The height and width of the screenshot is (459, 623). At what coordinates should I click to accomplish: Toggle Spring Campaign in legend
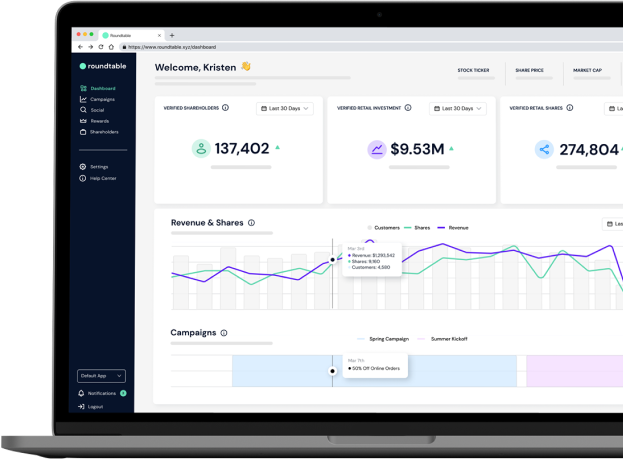(383, 339)
